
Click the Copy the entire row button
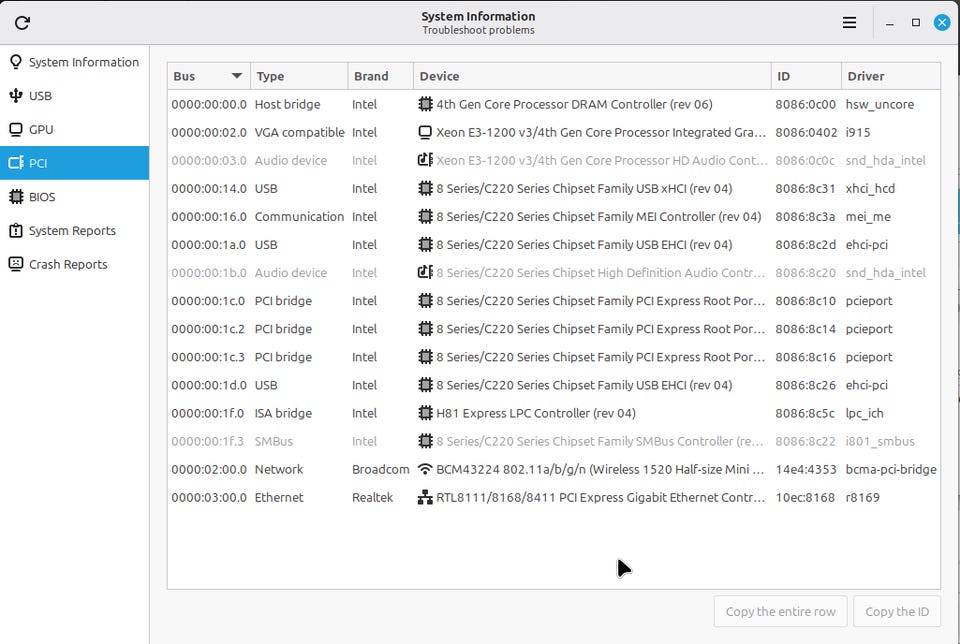pyautogui.click(x=780, y=612)
